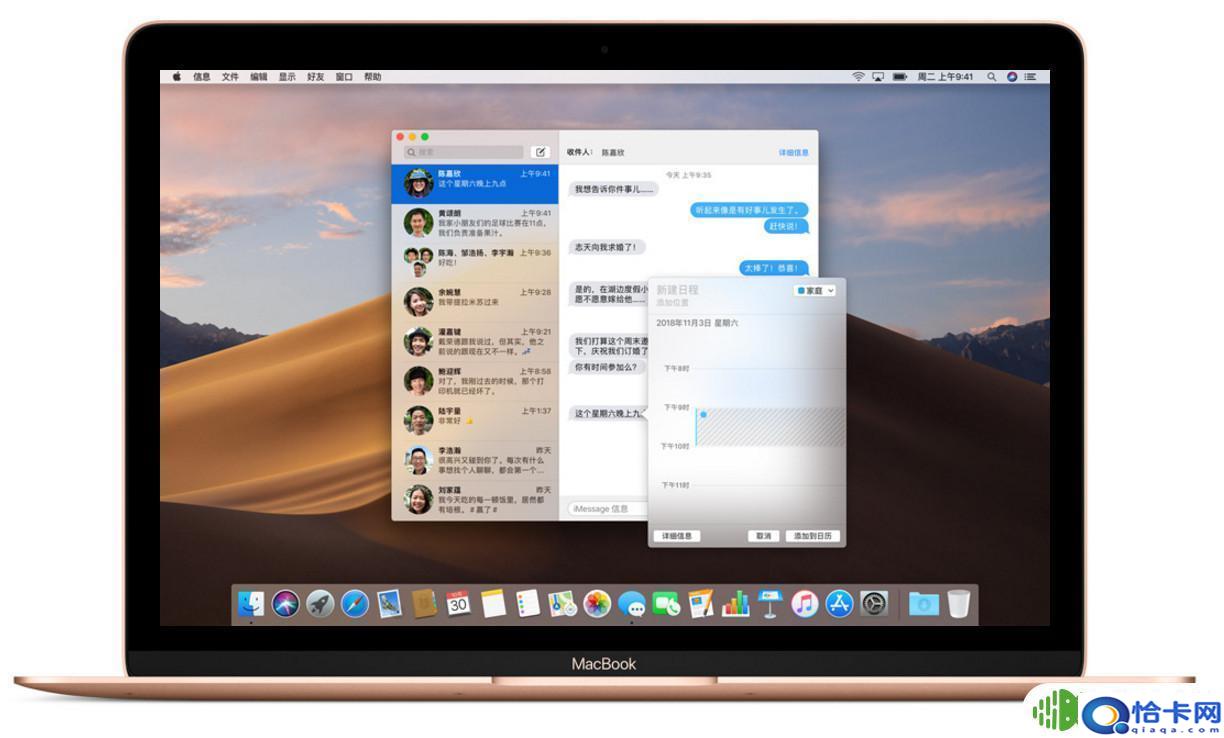This screenshot has width=1224, height=738.
Task: Open Spotlight search magnifier in menu bar
Action: tap(992, 76)
